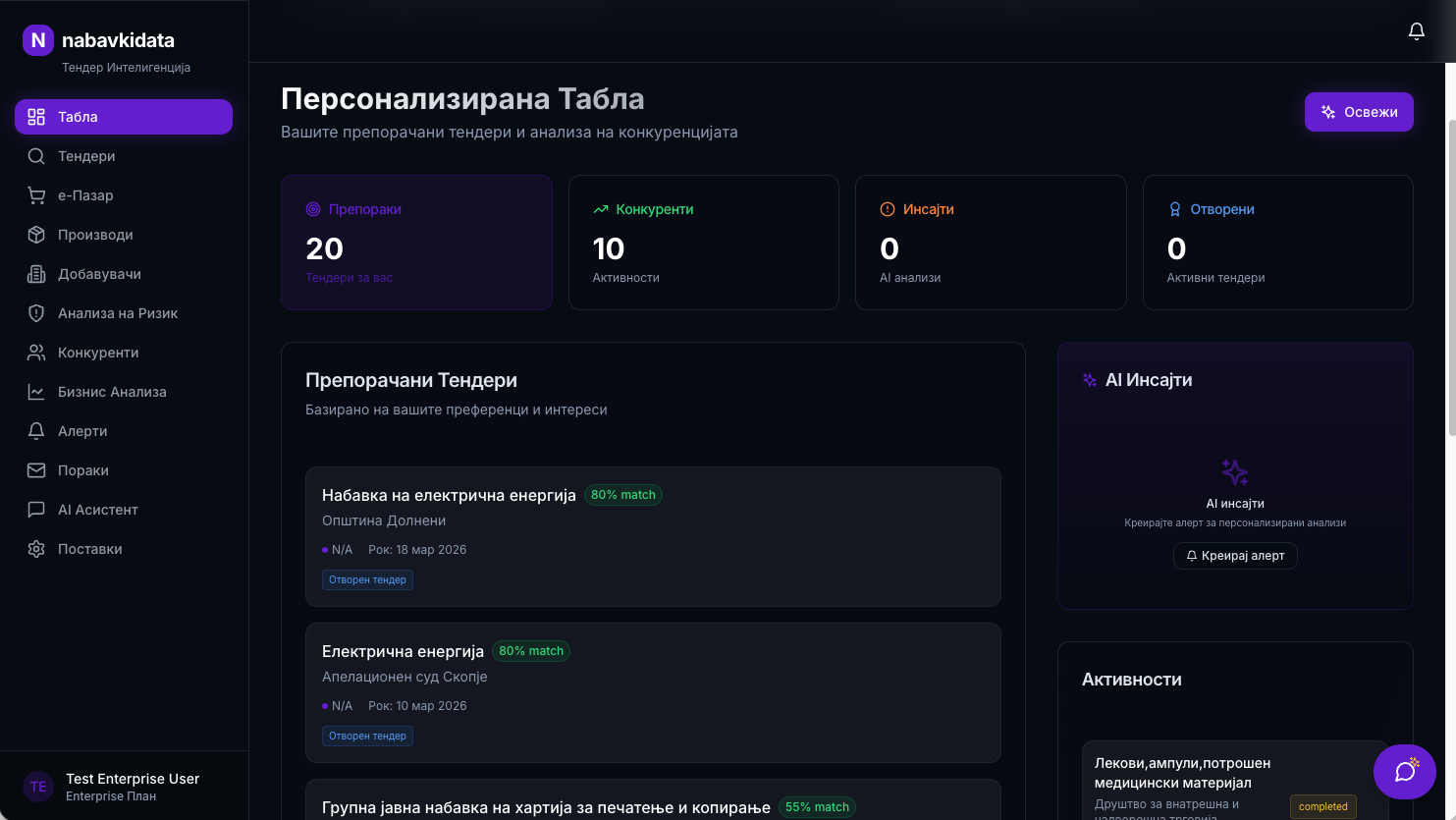The height and width of the screenshot is (820, 1456).
Task: Click the Бизнис Анализа chart icon
Action: pos(36,392)
